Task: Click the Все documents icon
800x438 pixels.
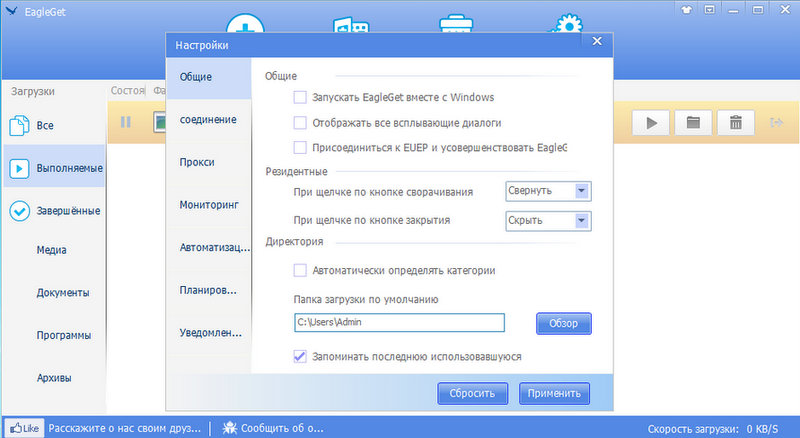Action: point(19,126)
